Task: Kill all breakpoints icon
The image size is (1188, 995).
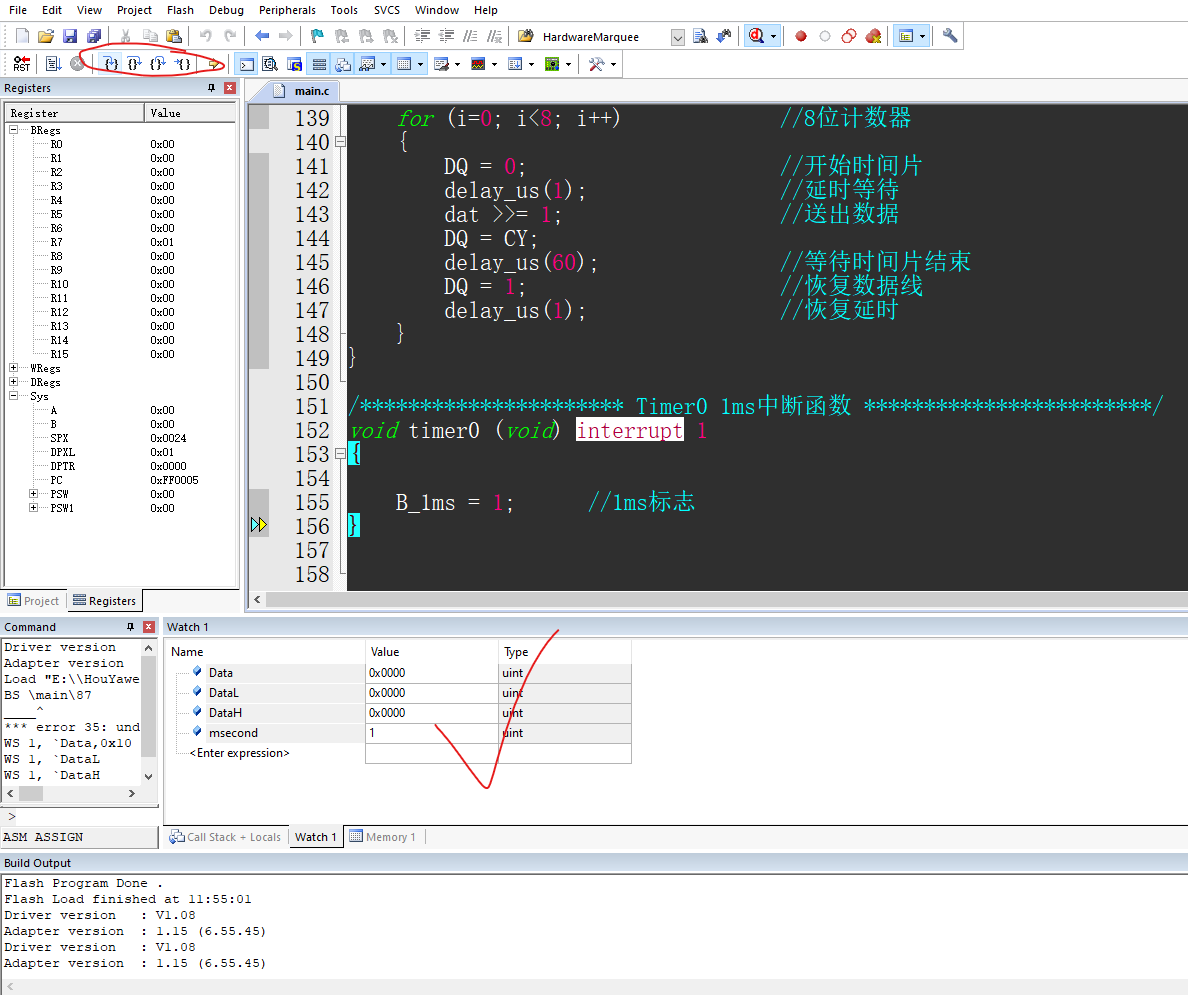Action: [x=873, y=36]
